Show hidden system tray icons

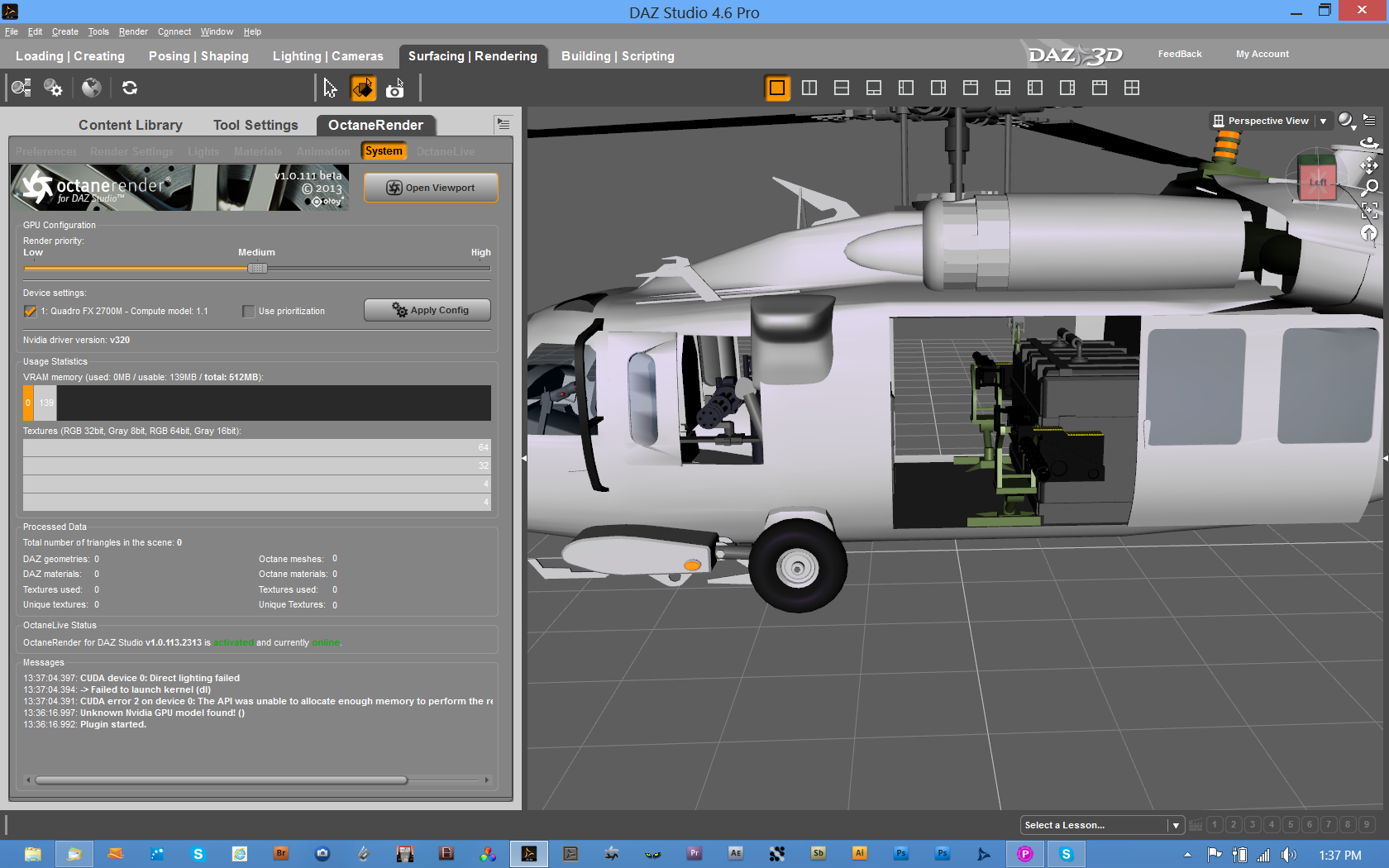[1188, 855]
